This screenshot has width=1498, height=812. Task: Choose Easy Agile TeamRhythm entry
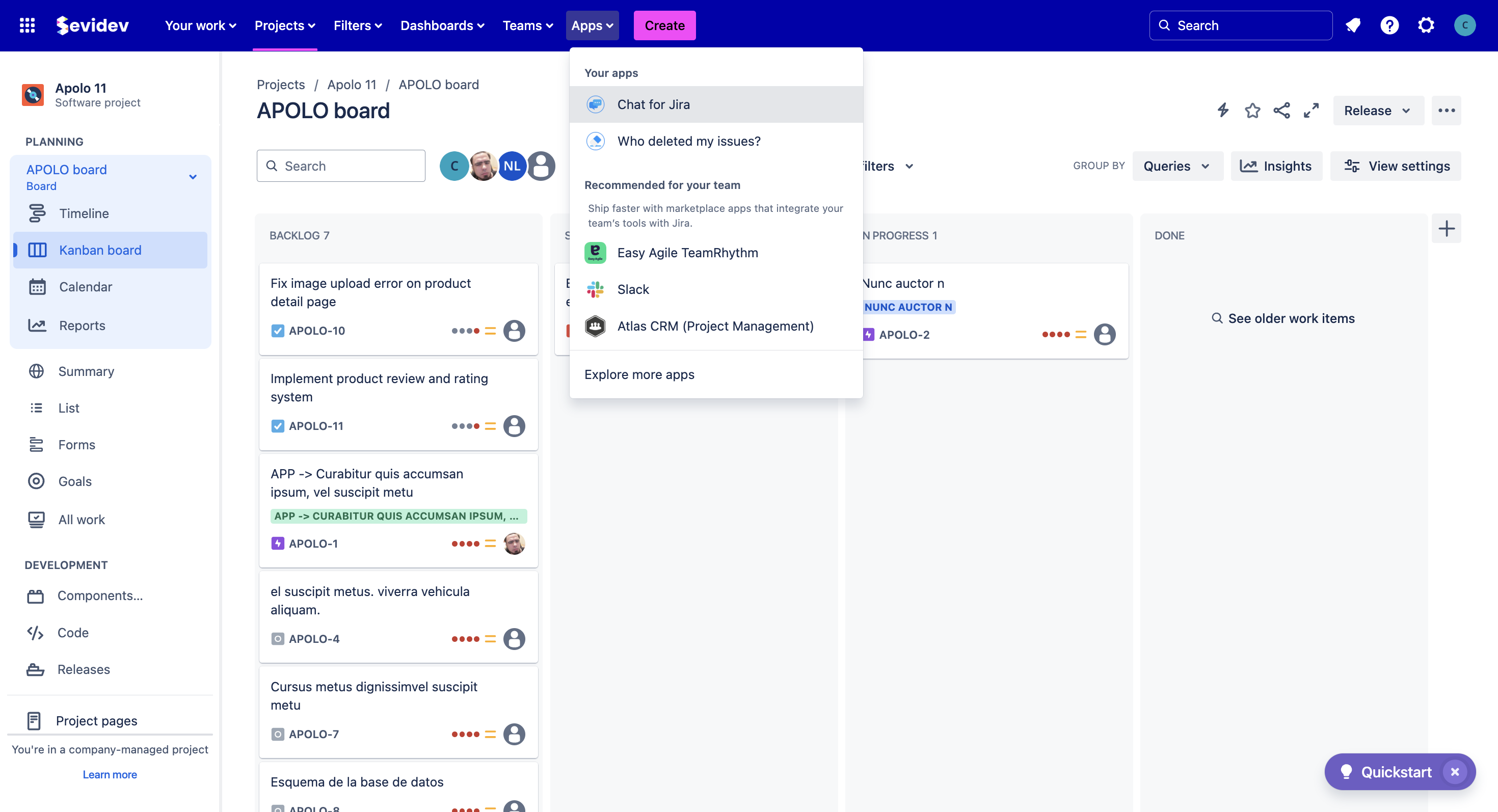716,253
